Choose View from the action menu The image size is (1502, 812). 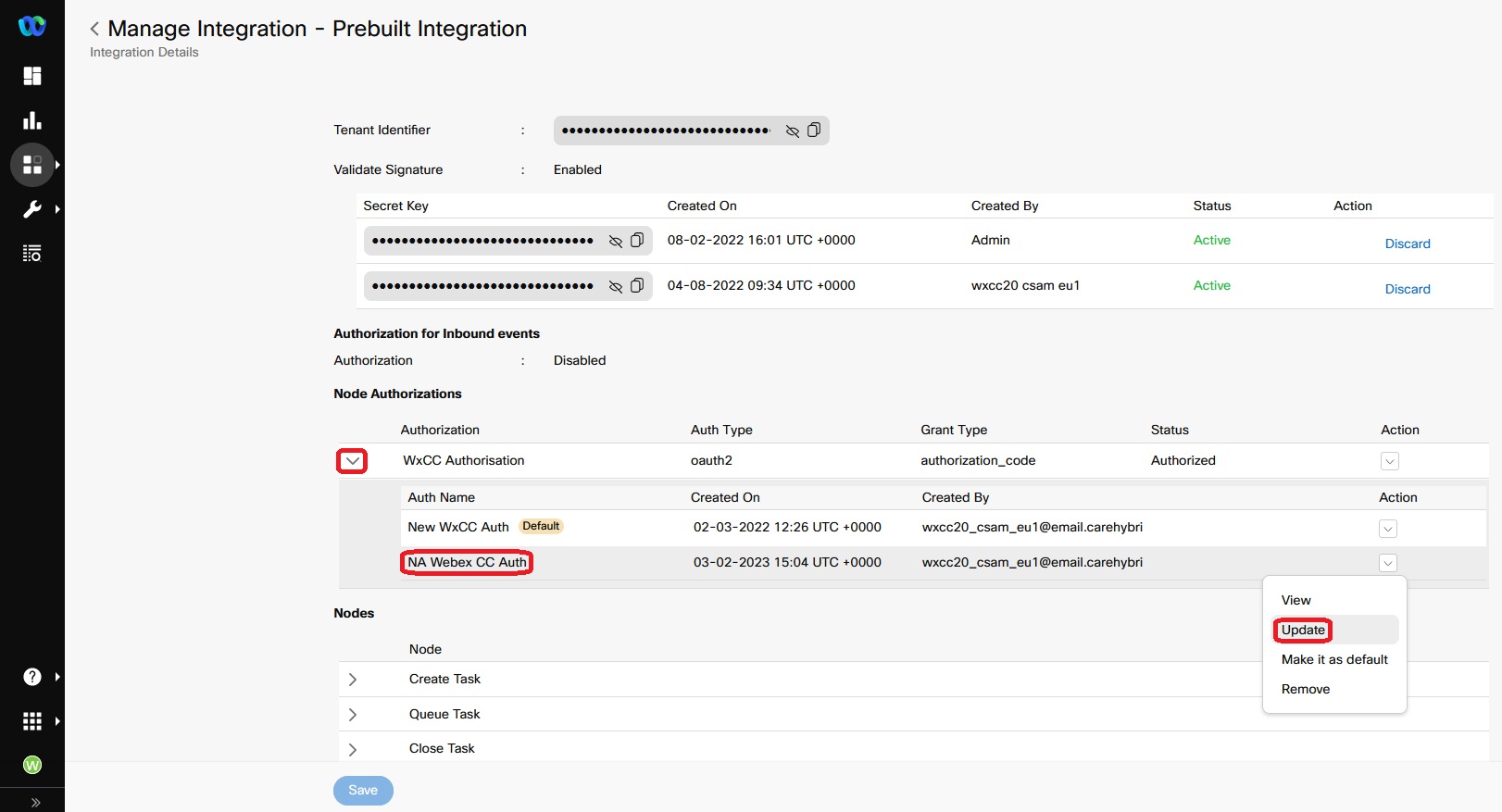pyautogui.click(x=1296, y=600)
